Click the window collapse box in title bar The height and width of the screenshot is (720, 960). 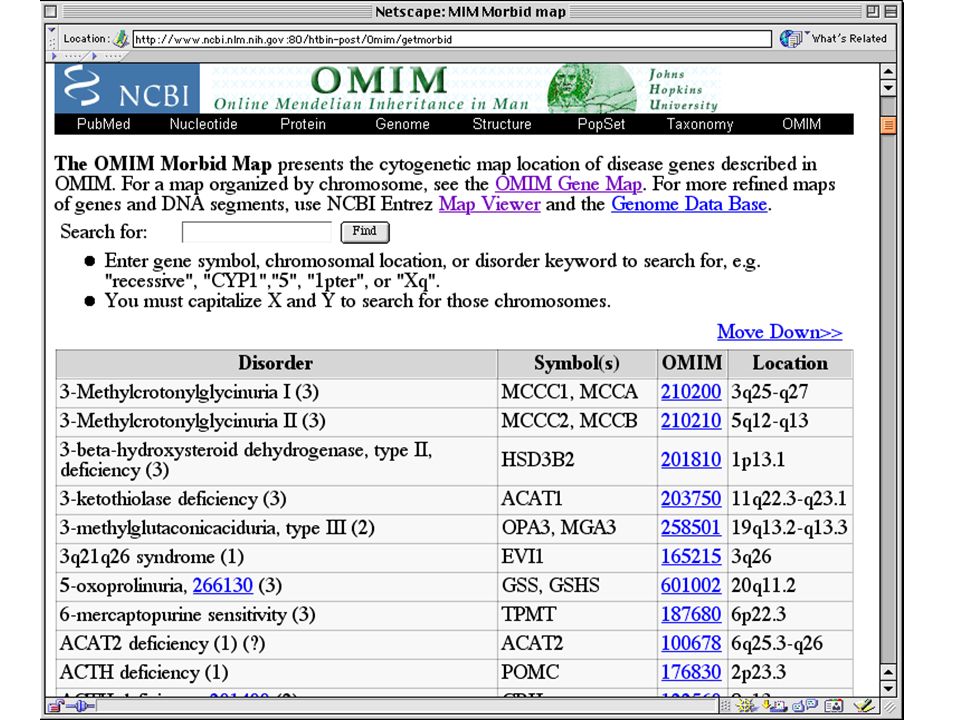(x=891, y=11)
